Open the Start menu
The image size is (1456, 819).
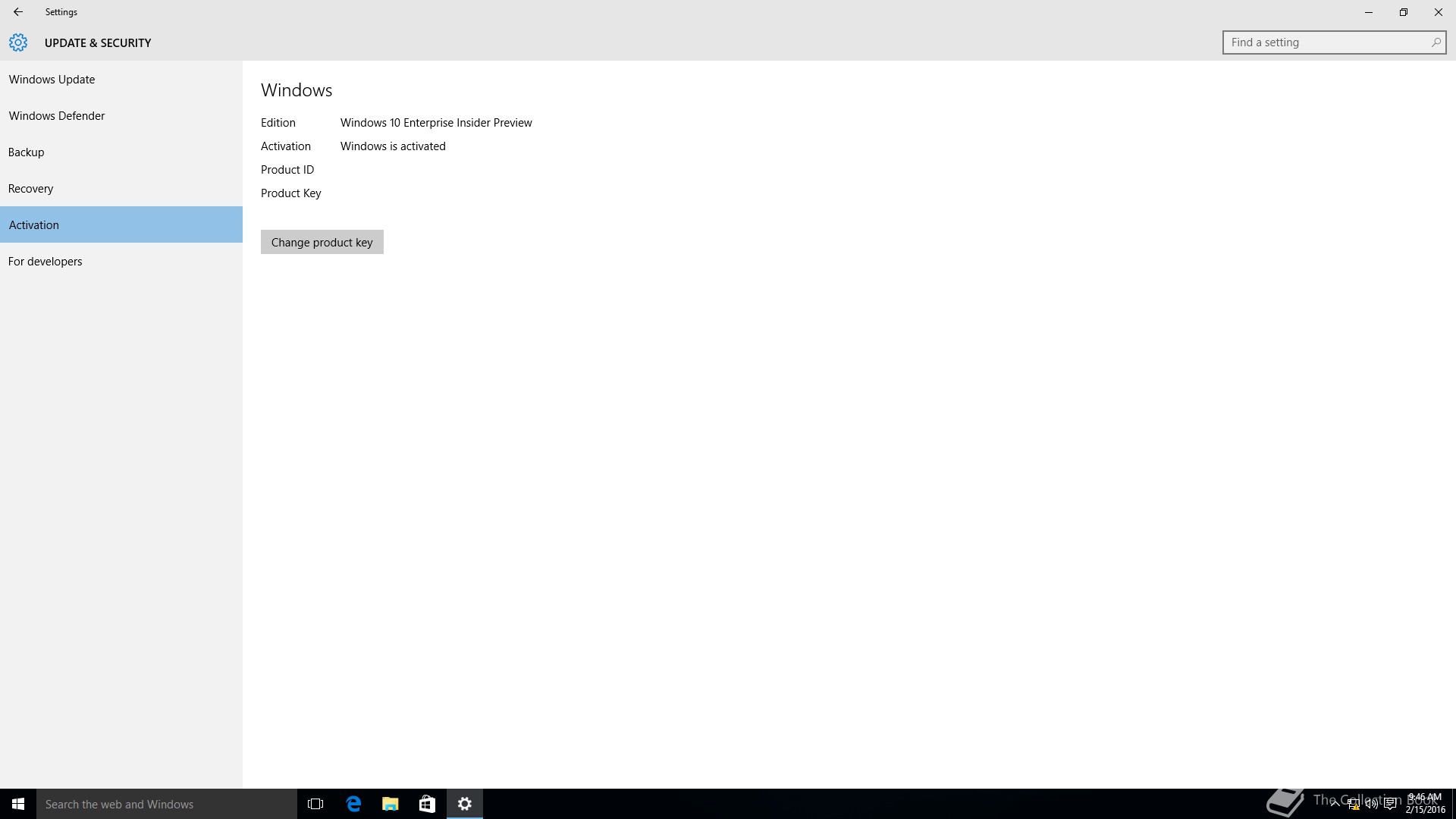pyautogui.click(x=18, y=804)
